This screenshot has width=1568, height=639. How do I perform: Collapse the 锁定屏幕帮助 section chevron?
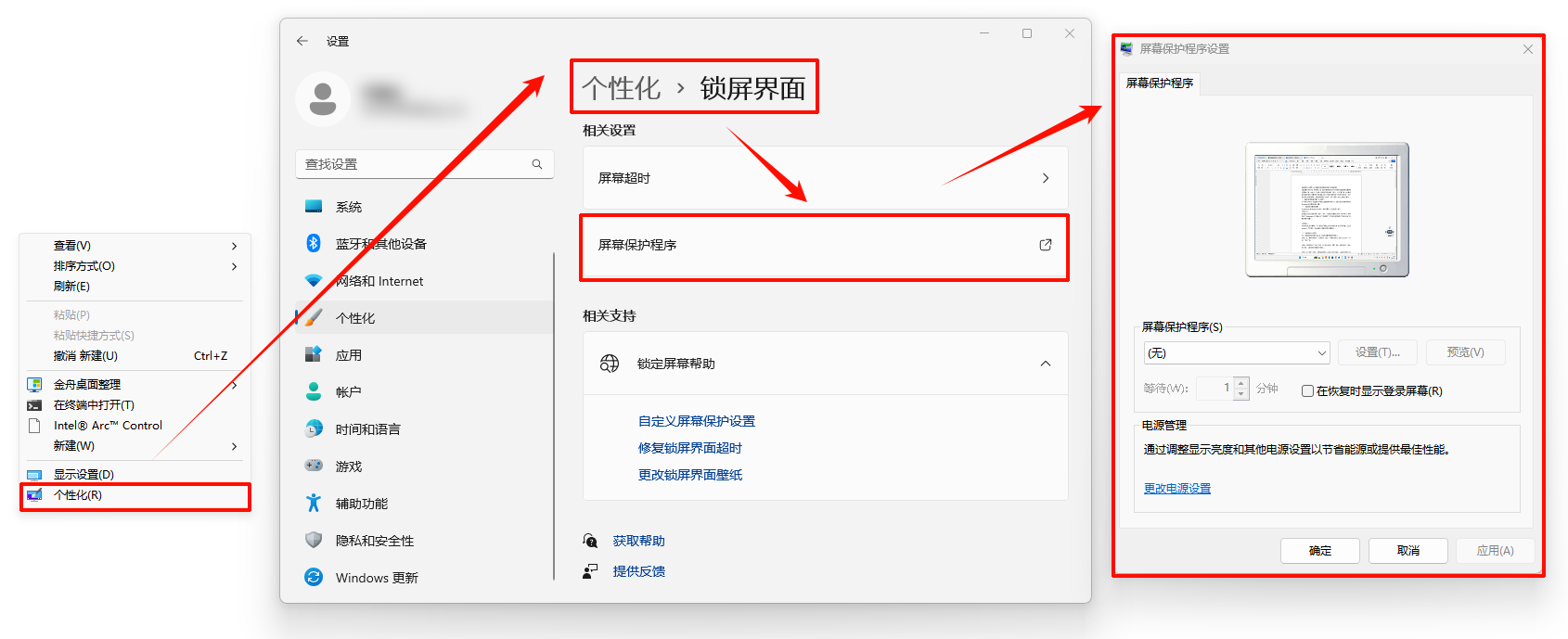(x=1046, y=364)
